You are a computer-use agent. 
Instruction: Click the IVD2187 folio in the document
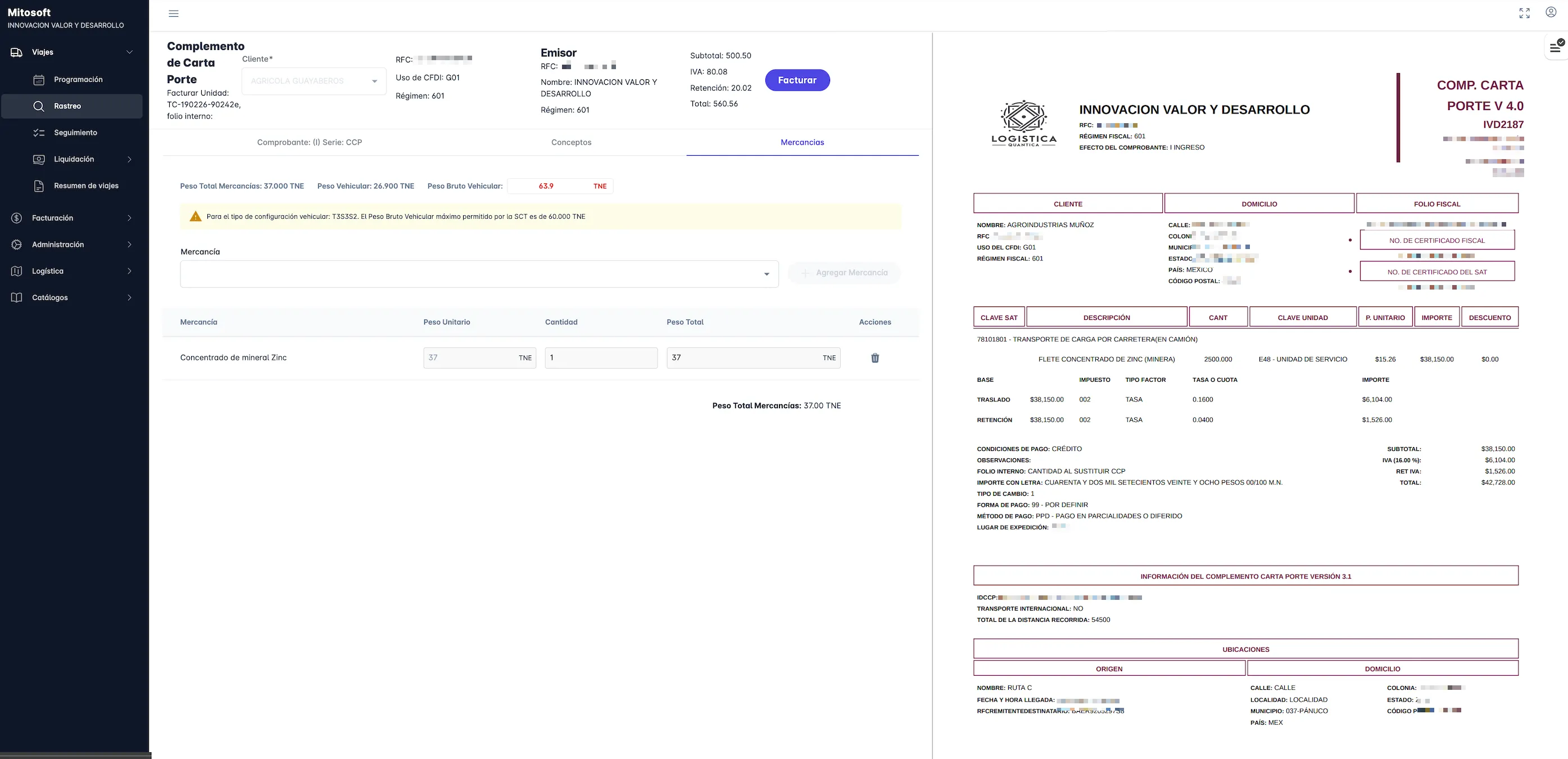(1503, 125)
